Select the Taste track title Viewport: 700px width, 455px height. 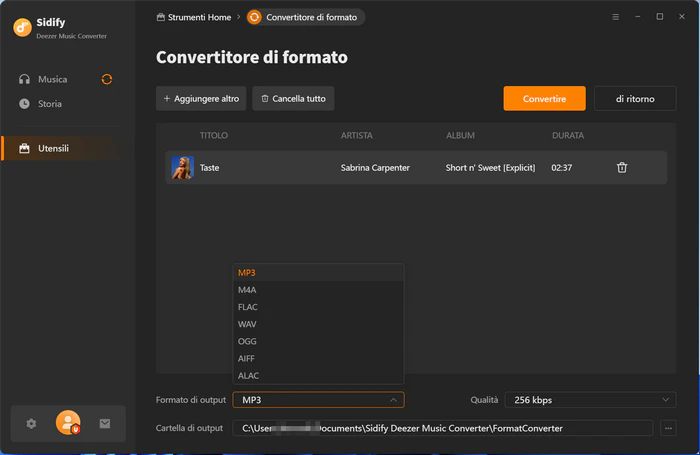[209, 168]
